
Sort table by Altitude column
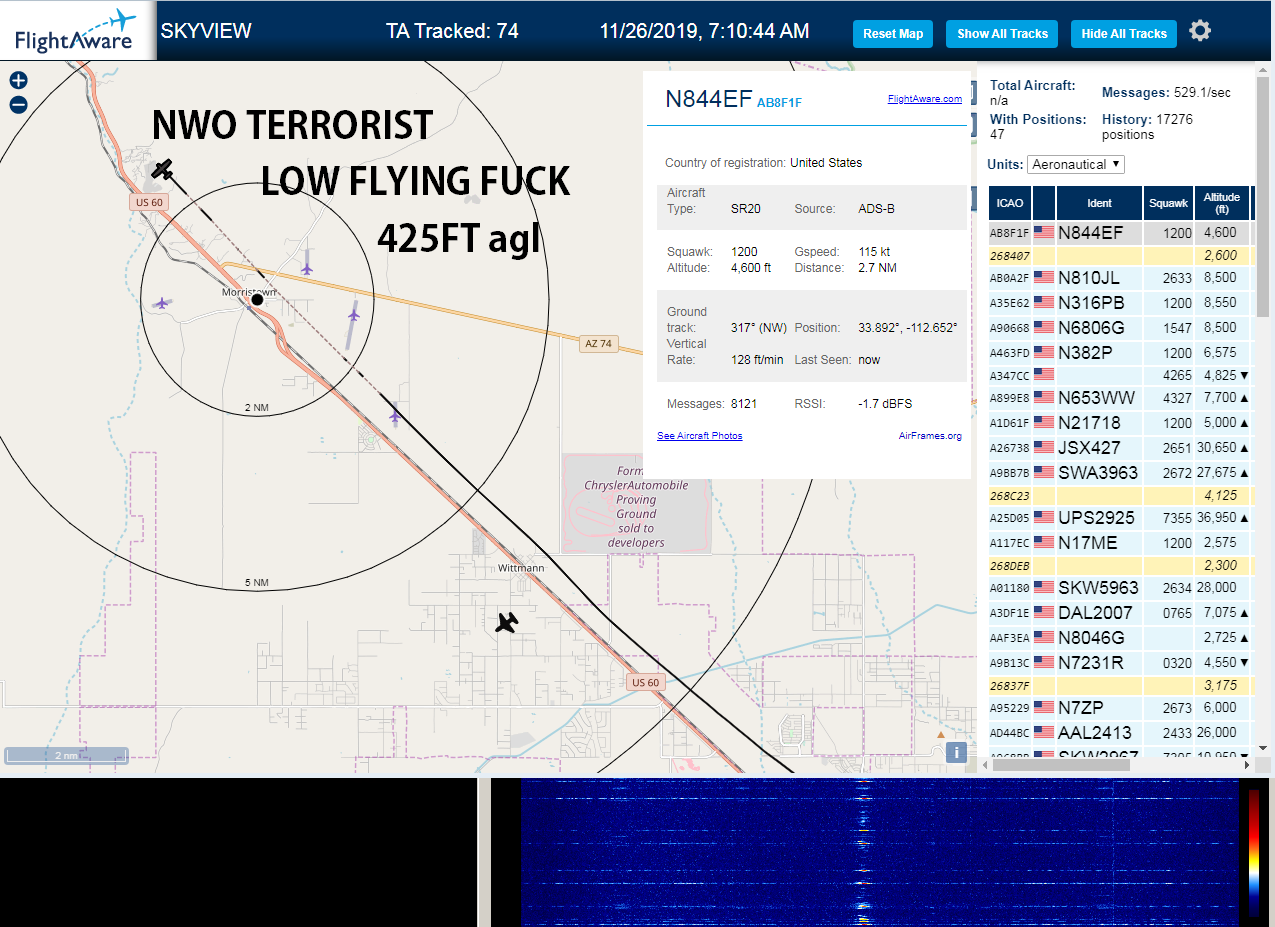[1222, 203]
